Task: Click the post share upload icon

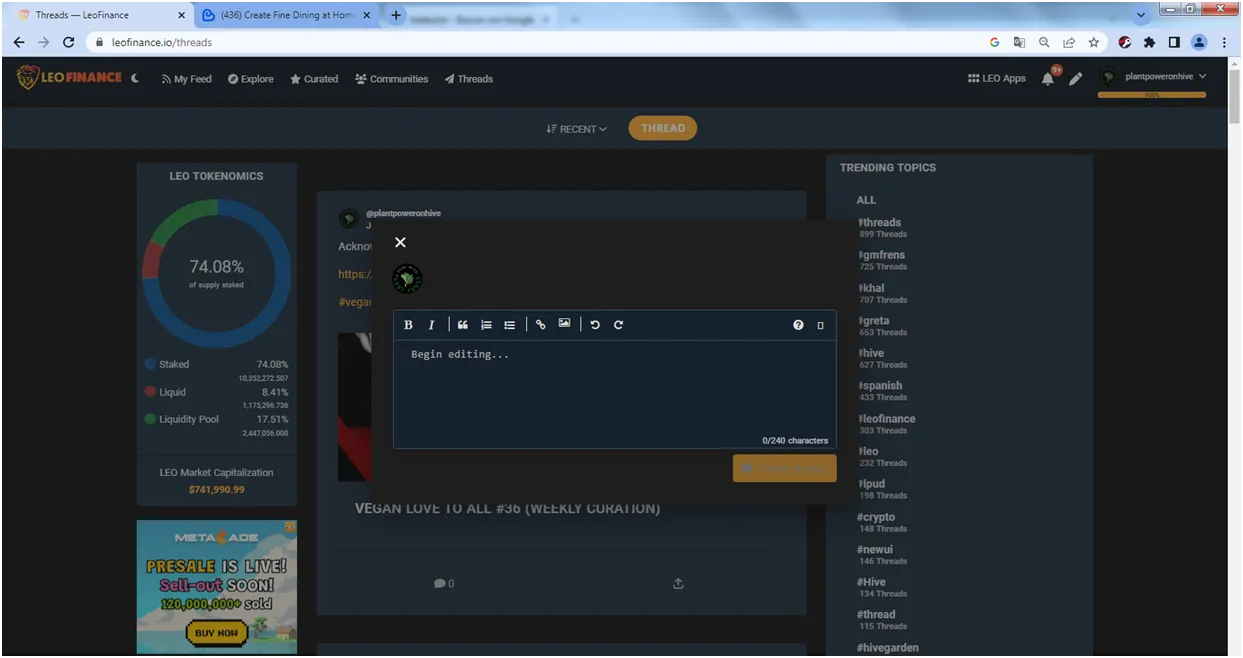Action: (x=678, y=583)
